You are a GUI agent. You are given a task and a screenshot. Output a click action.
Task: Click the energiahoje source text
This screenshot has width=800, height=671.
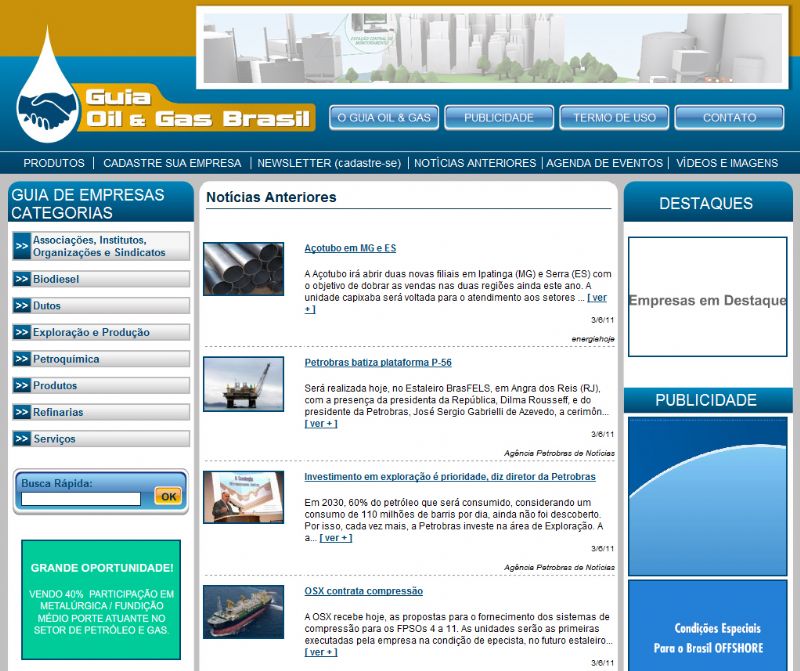(593, 339)
